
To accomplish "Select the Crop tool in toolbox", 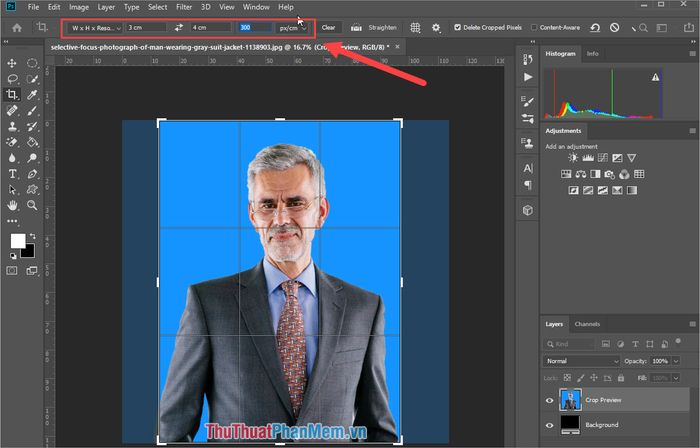I will pyautogui.click(x=12, y=95).
